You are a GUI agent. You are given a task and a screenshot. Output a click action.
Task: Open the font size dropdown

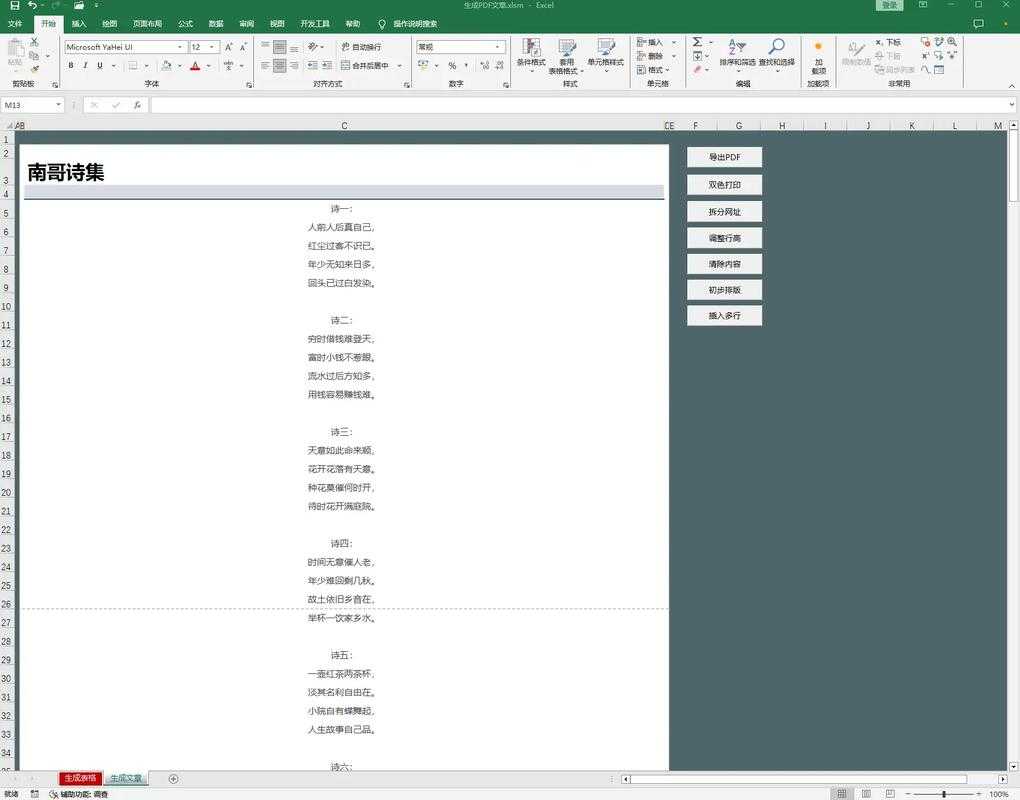pos(212,47)
